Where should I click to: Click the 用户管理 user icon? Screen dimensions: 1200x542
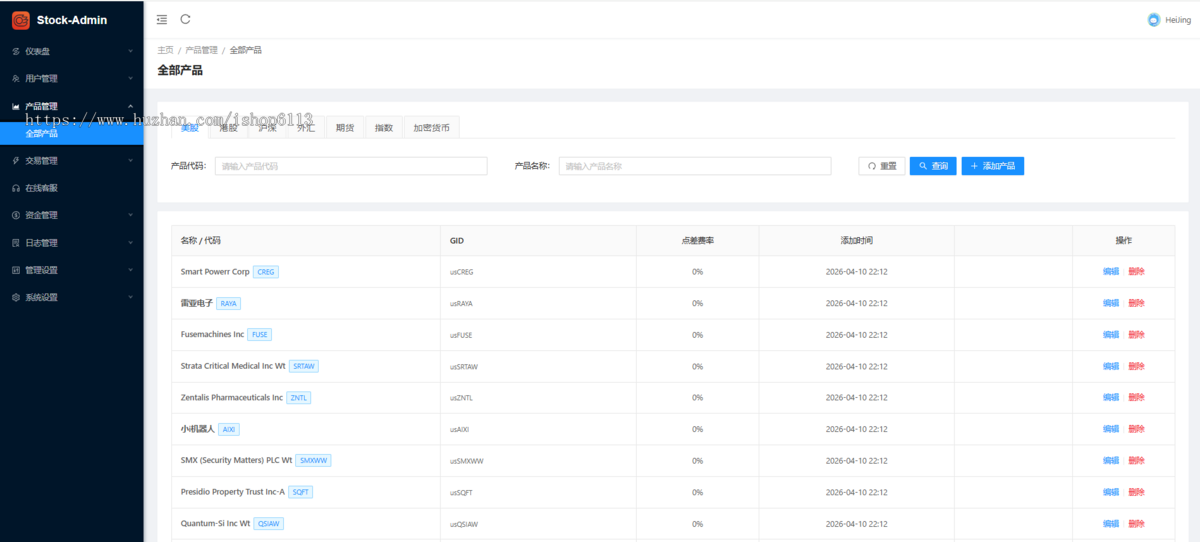point(16,78)
